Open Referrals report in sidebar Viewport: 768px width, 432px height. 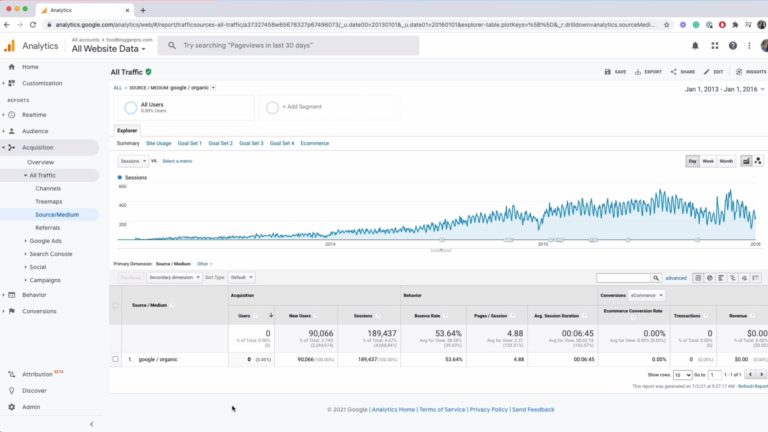point(48,228)
